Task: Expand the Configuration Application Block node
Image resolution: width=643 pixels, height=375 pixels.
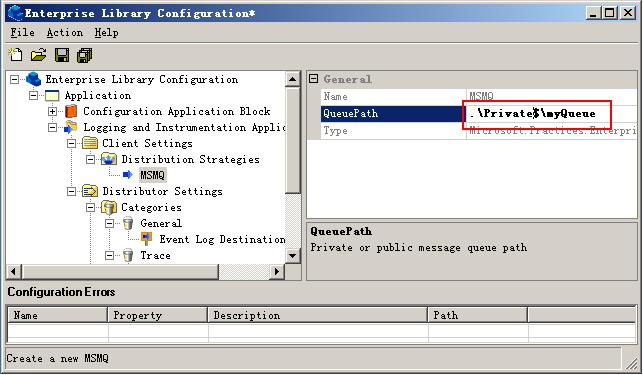Action: point(52,111)
